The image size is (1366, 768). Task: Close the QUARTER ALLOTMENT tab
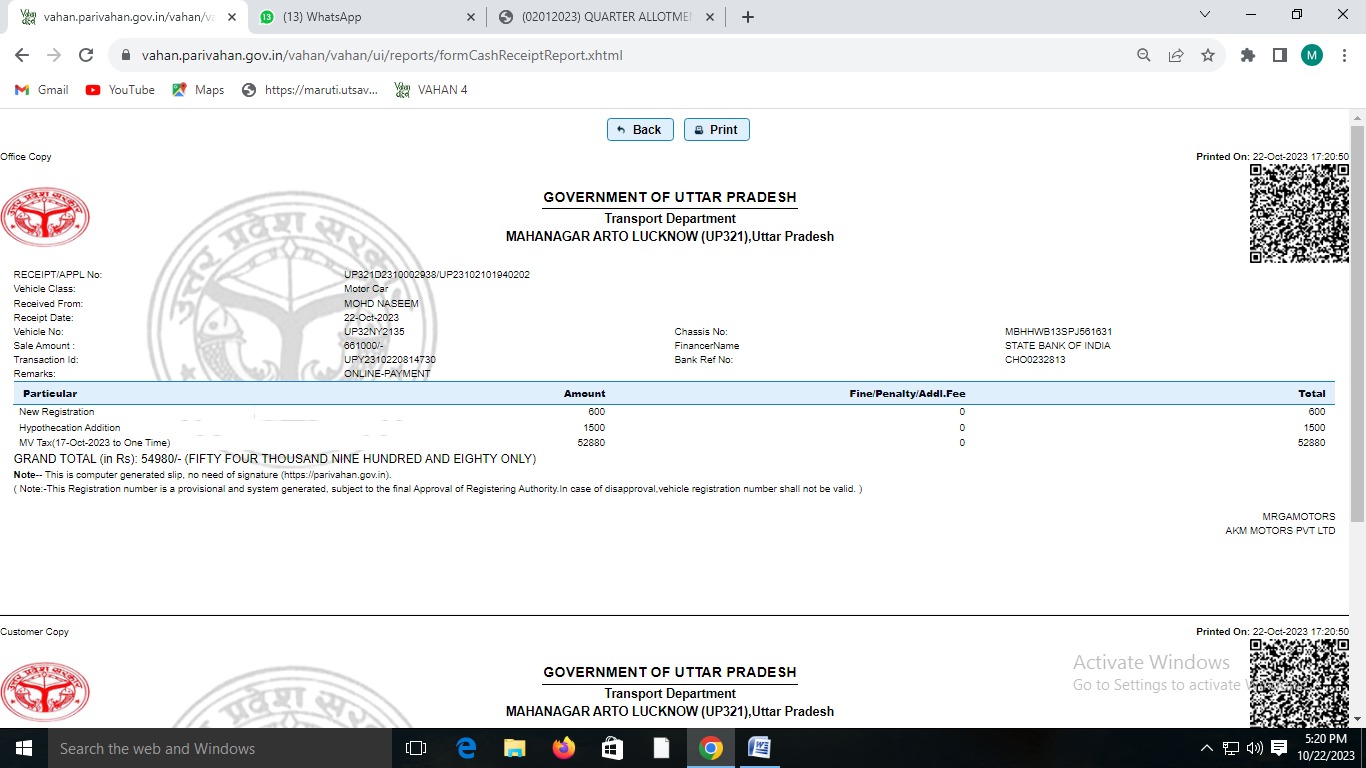(710, 17)
